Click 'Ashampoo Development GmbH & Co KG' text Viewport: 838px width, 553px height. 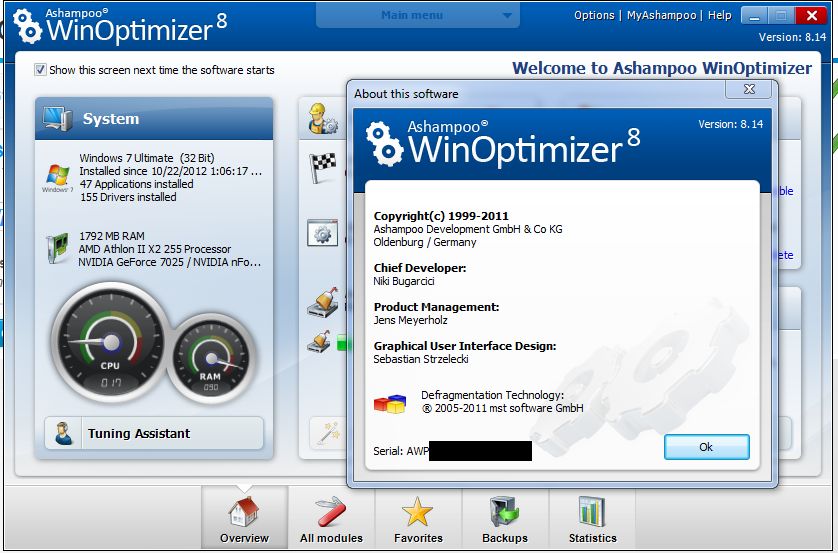point(468,229)
